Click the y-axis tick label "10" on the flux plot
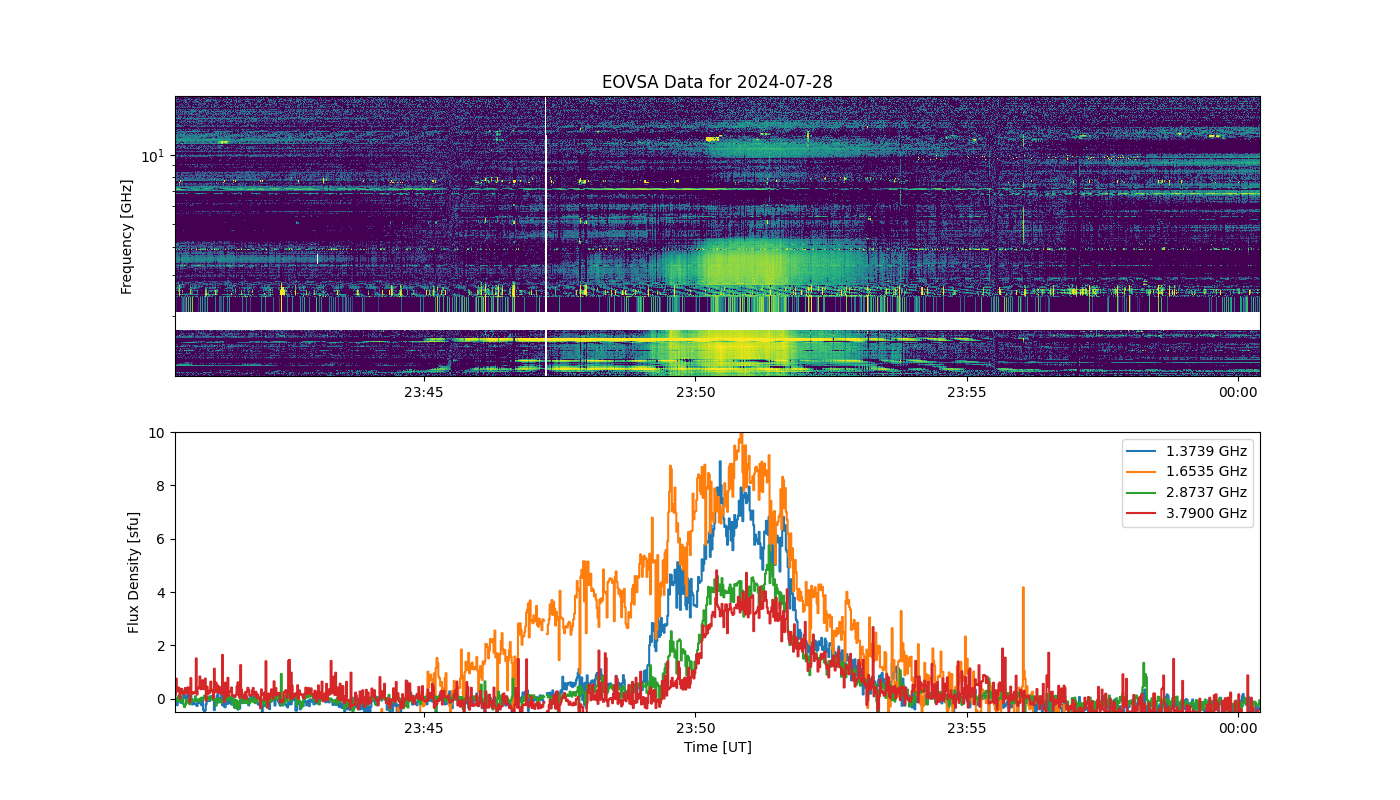This screenshot has height=800, width=1400. (157, 433)
